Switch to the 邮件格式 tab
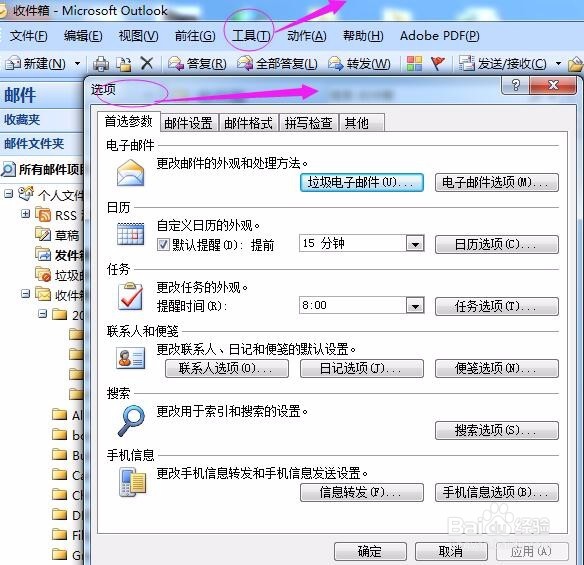The image size is (584, 565). 248,123
